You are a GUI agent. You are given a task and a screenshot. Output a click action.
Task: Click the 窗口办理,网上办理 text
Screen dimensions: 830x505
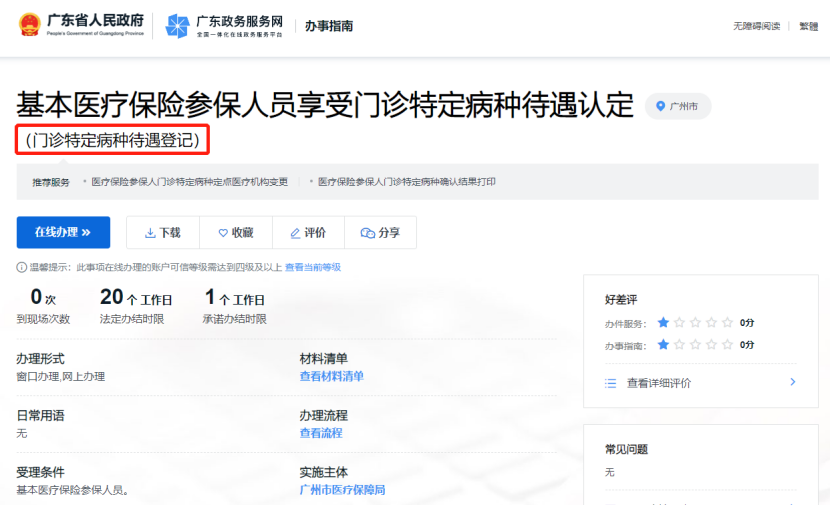point(60,376)
